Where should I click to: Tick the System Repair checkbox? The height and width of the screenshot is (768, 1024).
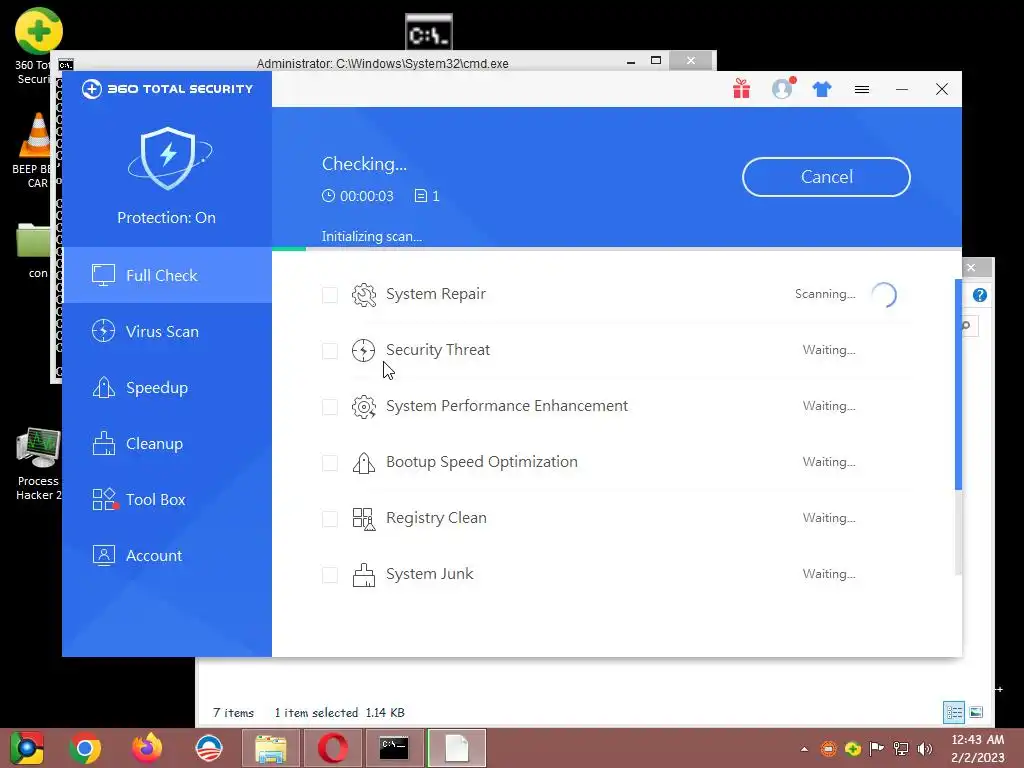coord(330,295)
